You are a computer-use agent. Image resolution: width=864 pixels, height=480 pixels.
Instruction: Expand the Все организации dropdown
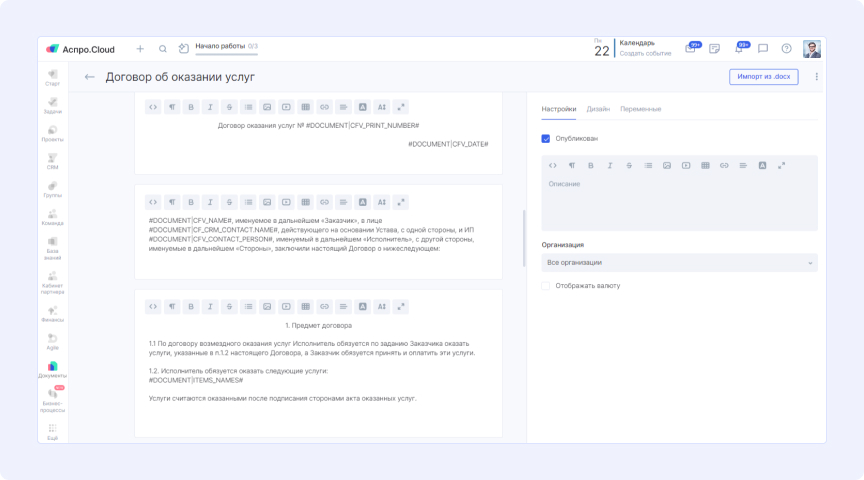(x=679, y=263)
